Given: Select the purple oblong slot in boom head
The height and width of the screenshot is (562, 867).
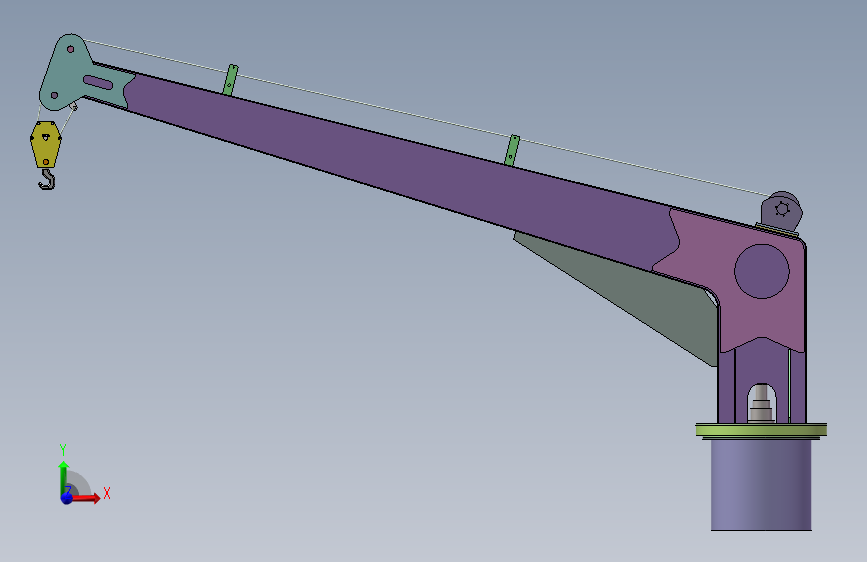Looking at the screenshot, I should [98, 83].
